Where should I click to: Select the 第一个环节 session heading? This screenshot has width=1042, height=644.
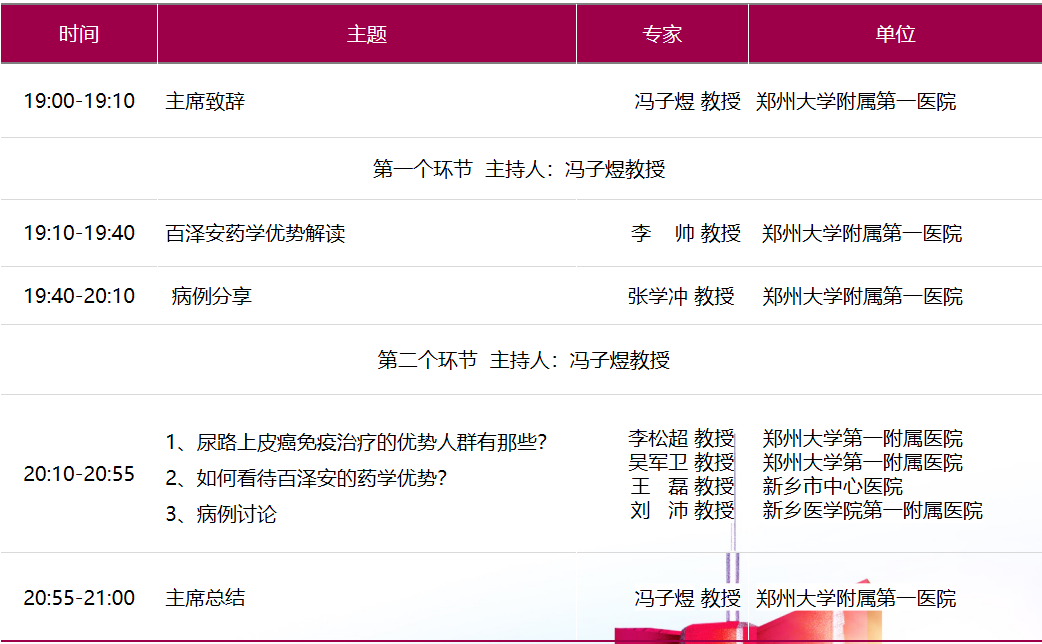pyautogui.click(x=519, y=169)
